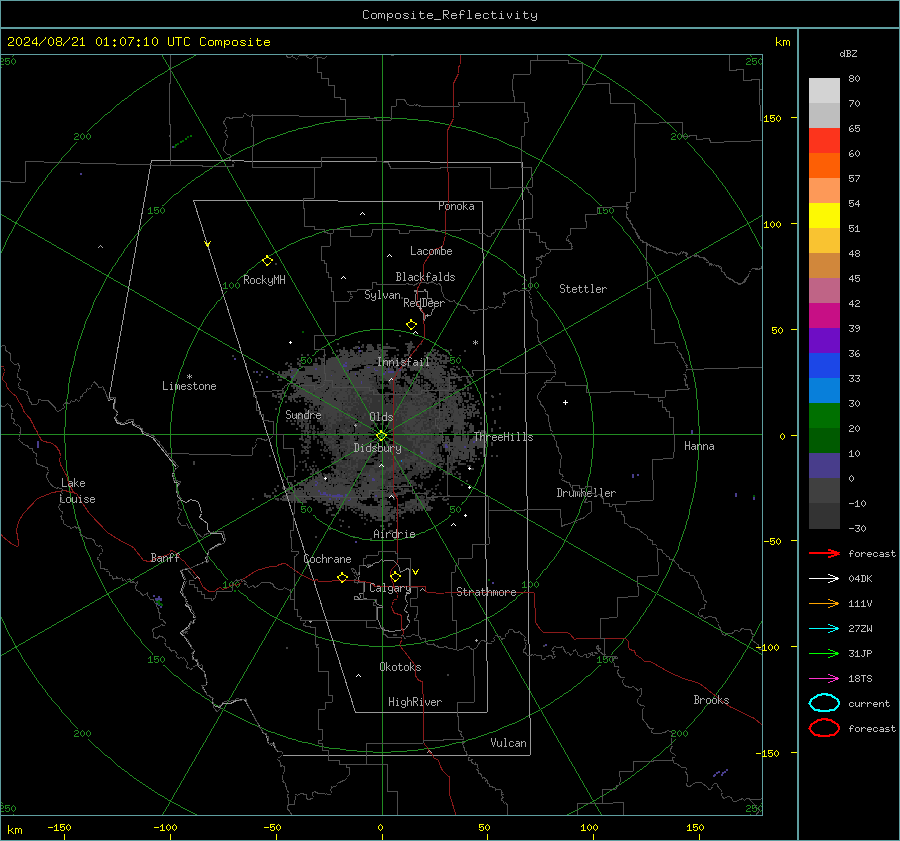Click the Cochrane label
Image resolution: width=900 pixels, height=841 pixels.
point(327,559)
